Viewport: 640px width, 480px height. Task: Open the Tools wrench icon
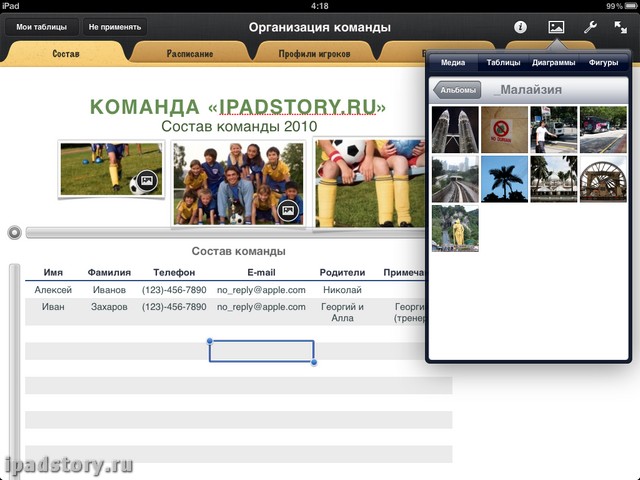[x=590, y=27]
